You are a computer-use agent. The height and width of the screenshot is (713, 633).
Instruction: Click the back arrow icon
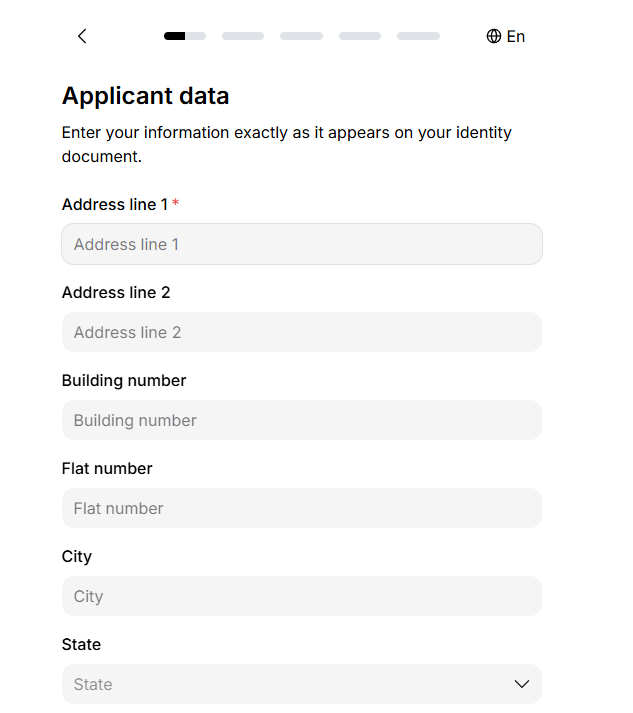click(82, 36)
